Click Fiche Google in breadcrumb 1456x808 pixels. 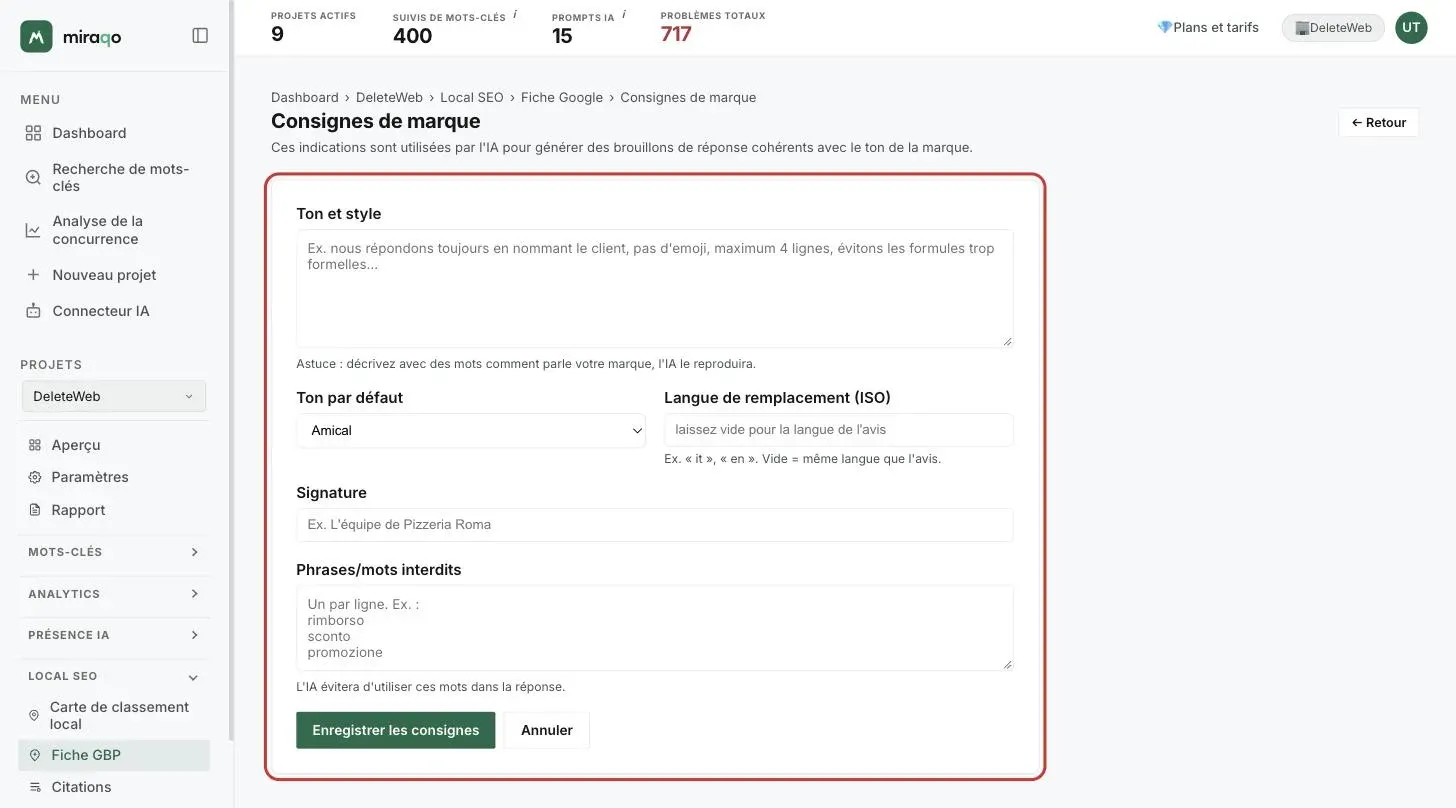(562, 97)
